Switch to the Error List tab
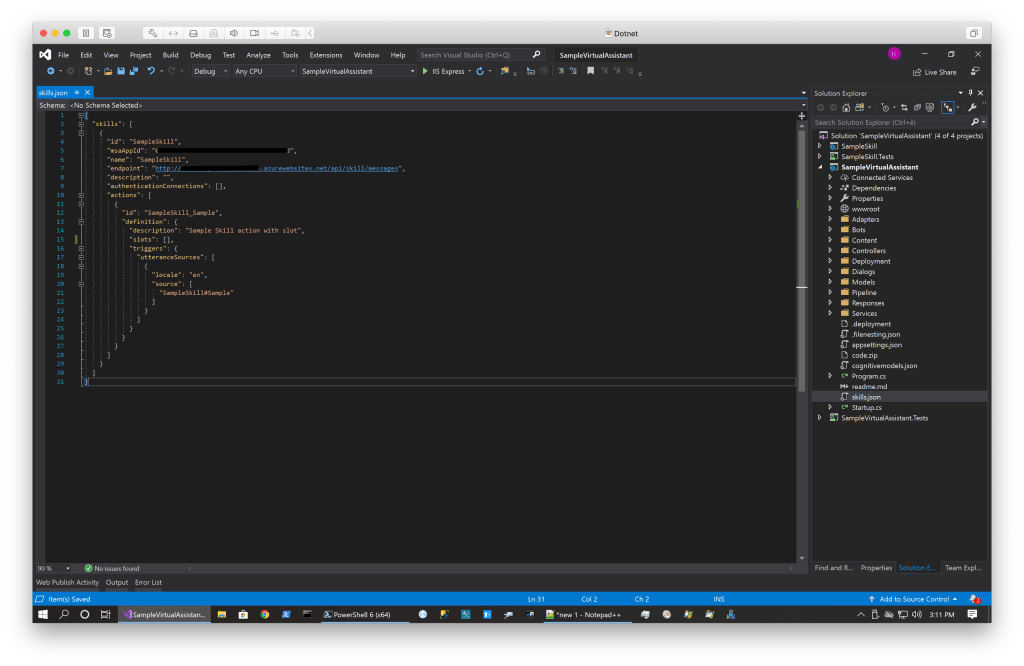The height and width of the screenshot is (666, 1024). point(148,582)
